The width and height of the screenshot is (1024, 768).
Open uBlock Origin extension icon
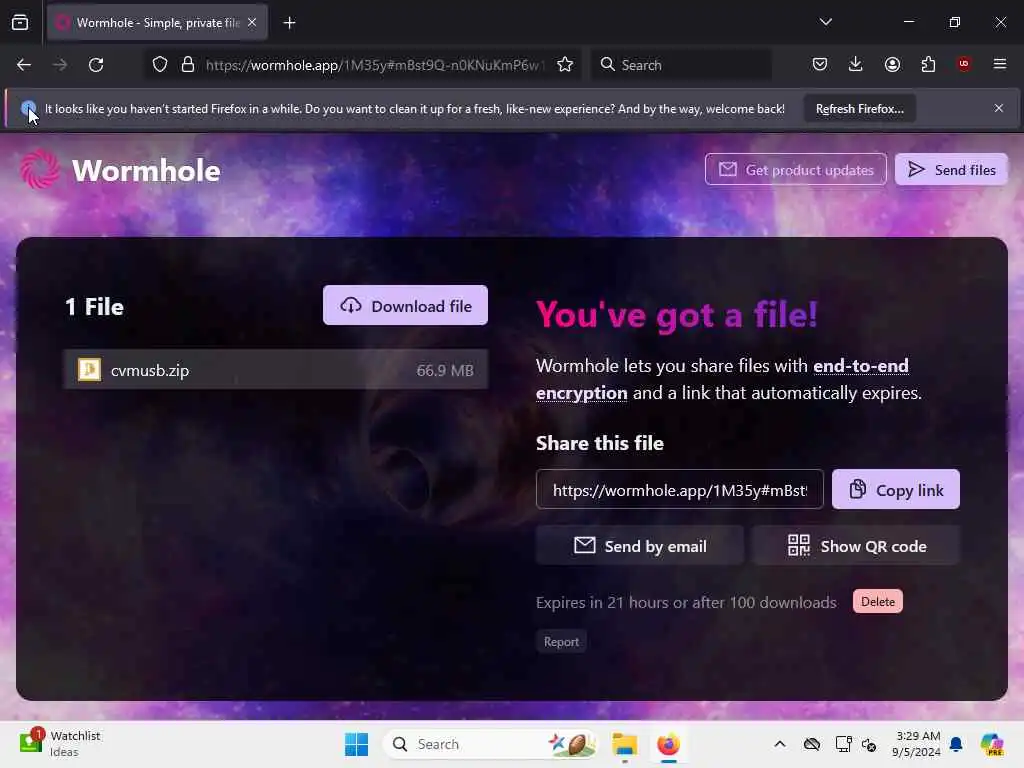click(964, 64)
